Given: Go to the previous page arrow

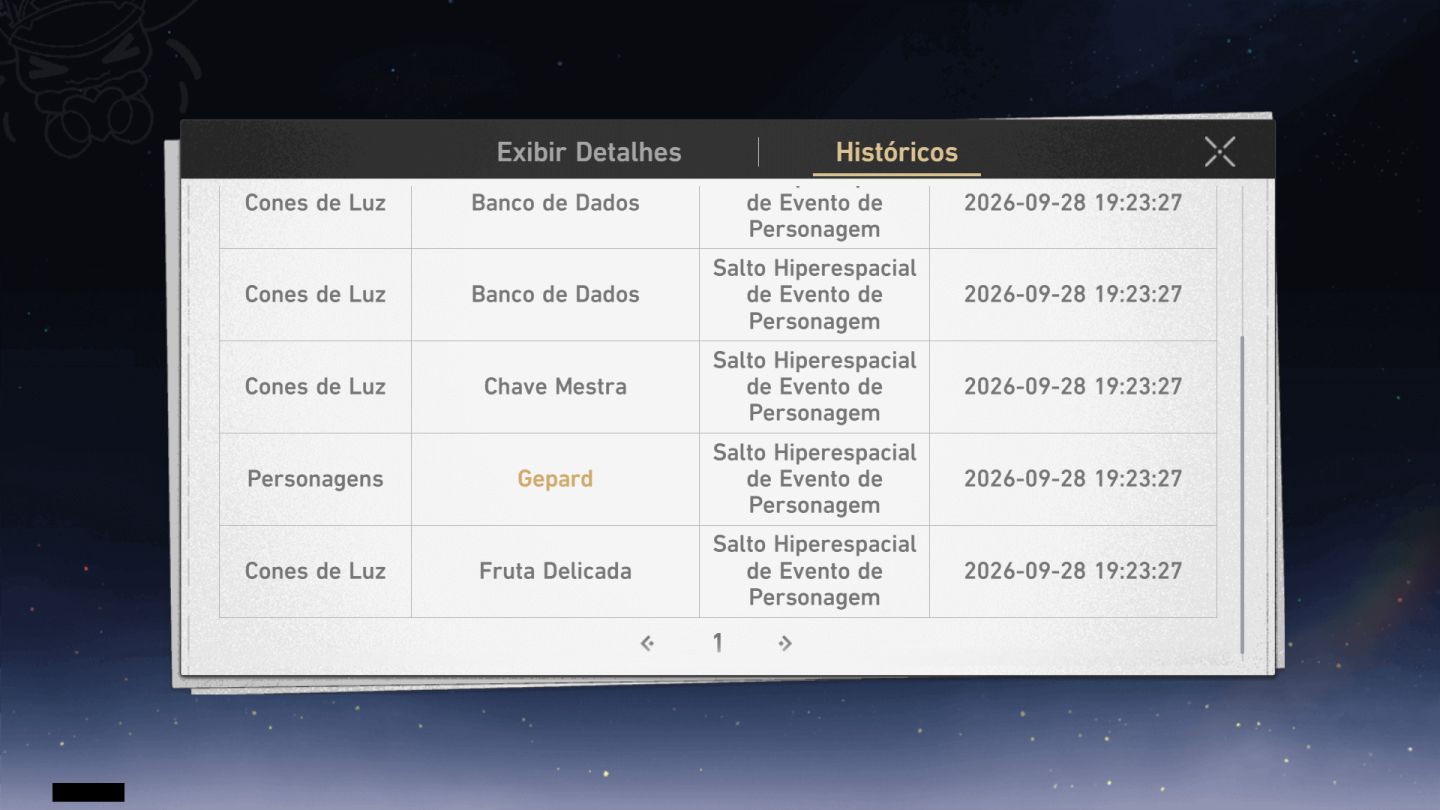Looking at the screenshot, I should (648, 643).
